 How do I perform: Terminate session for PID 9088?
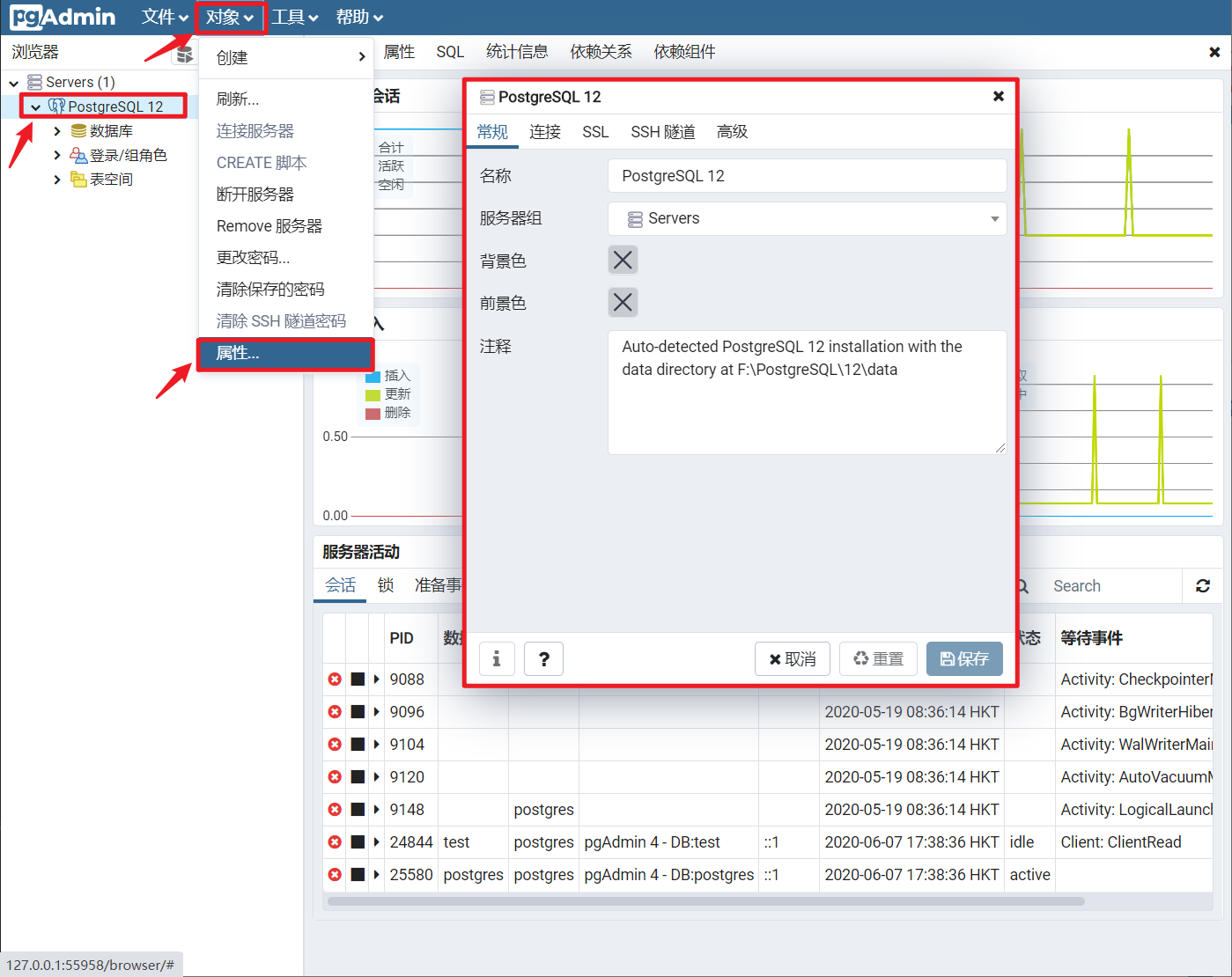pos(335,679)
